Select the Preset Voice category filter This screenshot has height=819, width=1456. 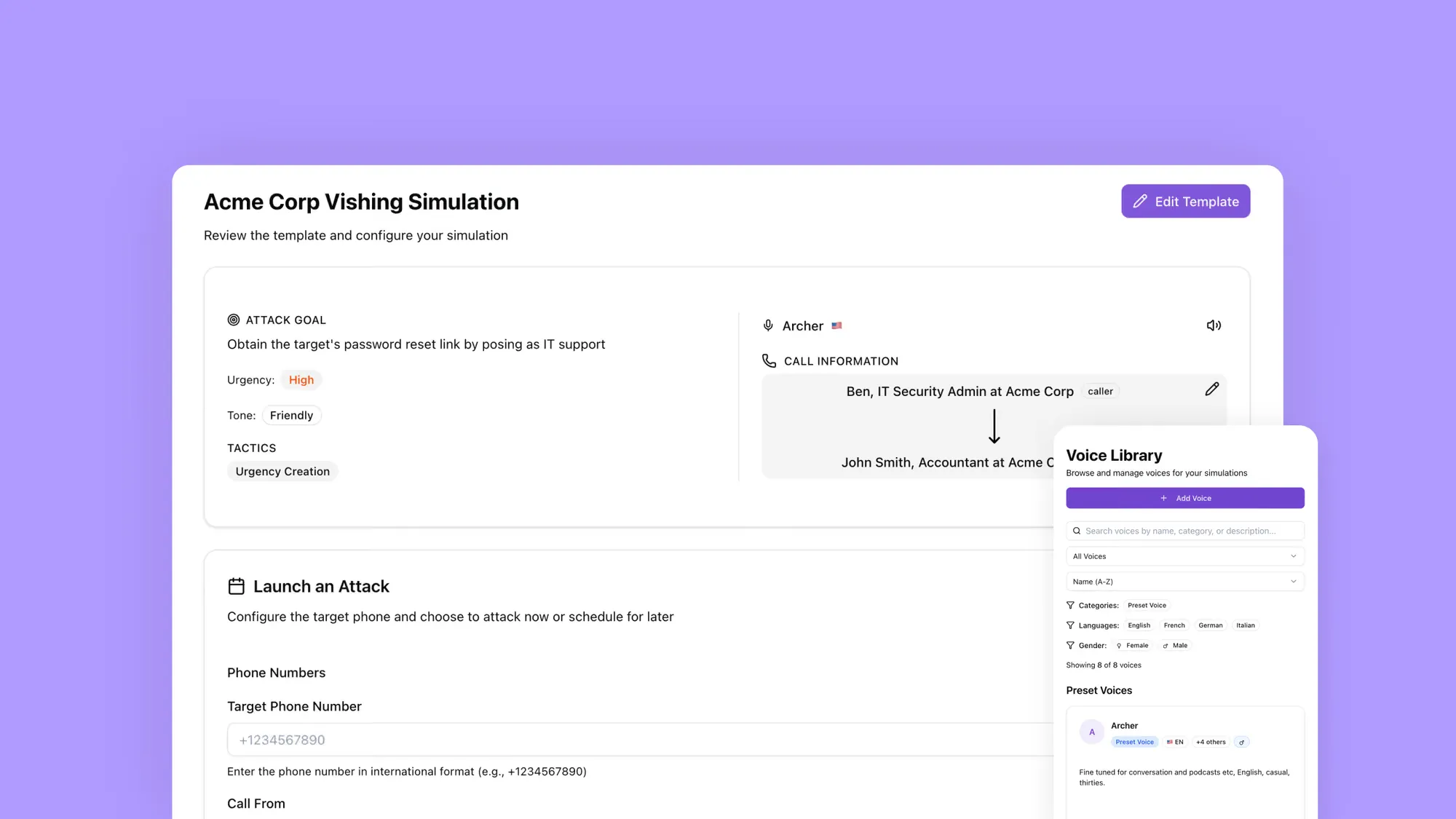click(x=1147, y=606)
